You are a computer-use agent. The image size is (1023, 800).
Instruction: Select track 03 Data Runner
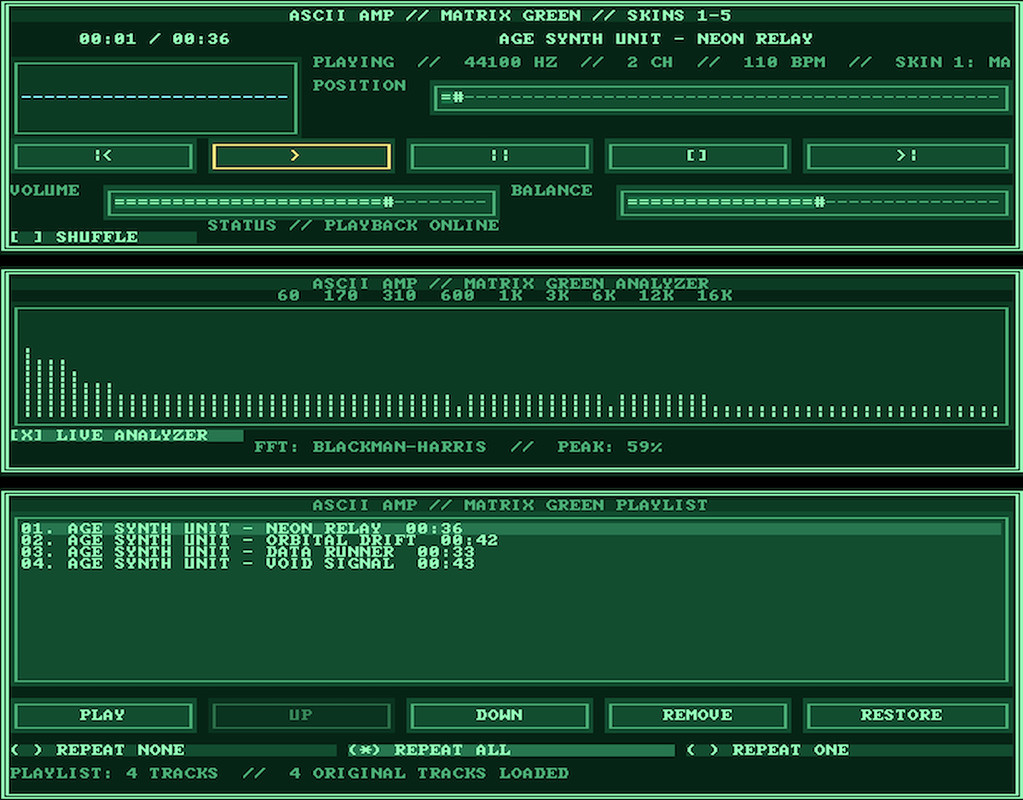(511, 552)
